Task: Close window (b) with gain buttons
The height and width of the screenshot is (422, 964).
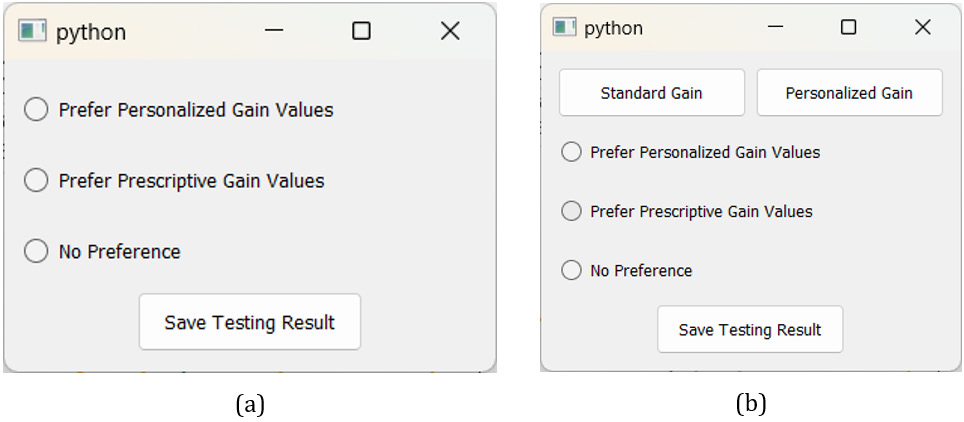Action: point(923,27)
